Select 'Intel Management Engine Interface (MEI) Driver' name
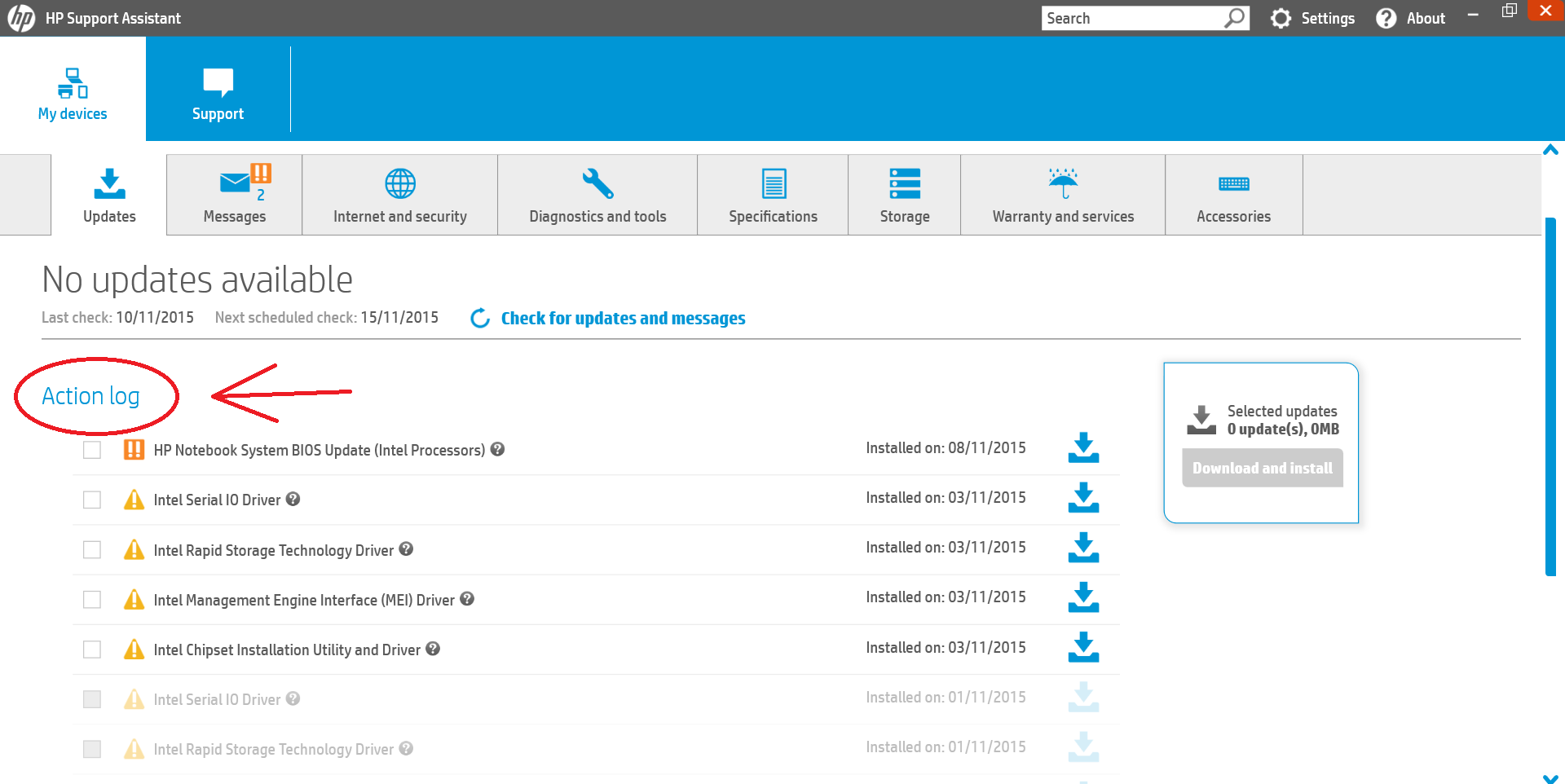 coord(304,600)
